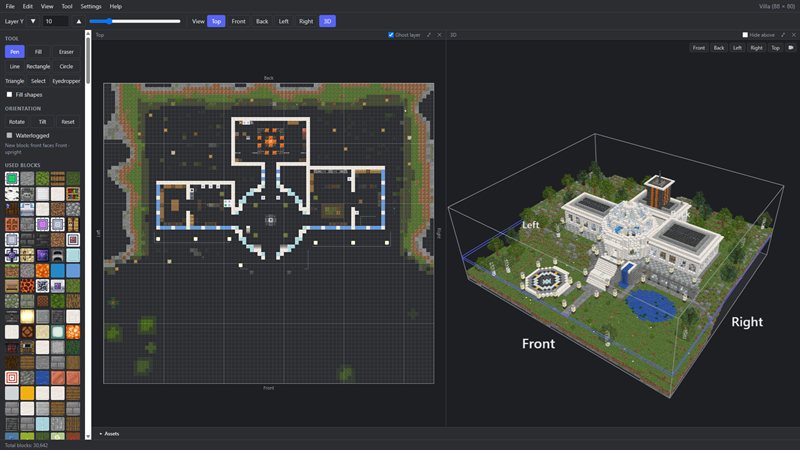Snap 3D camera to Front
Screen dimensions: 800x450
click(699, 47)
